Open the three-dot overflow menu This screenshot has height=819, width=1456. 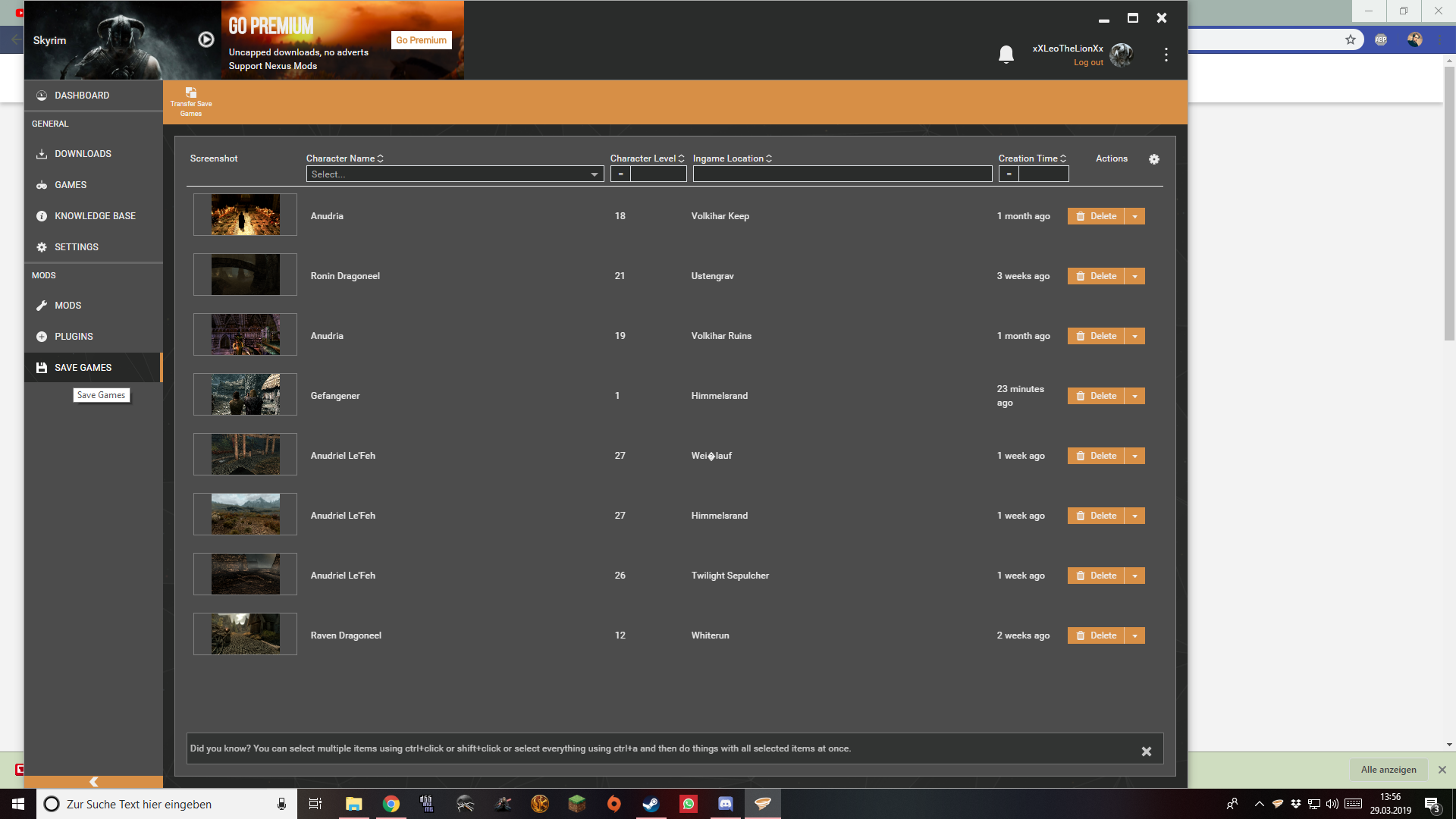click(x=1166, y=55)
